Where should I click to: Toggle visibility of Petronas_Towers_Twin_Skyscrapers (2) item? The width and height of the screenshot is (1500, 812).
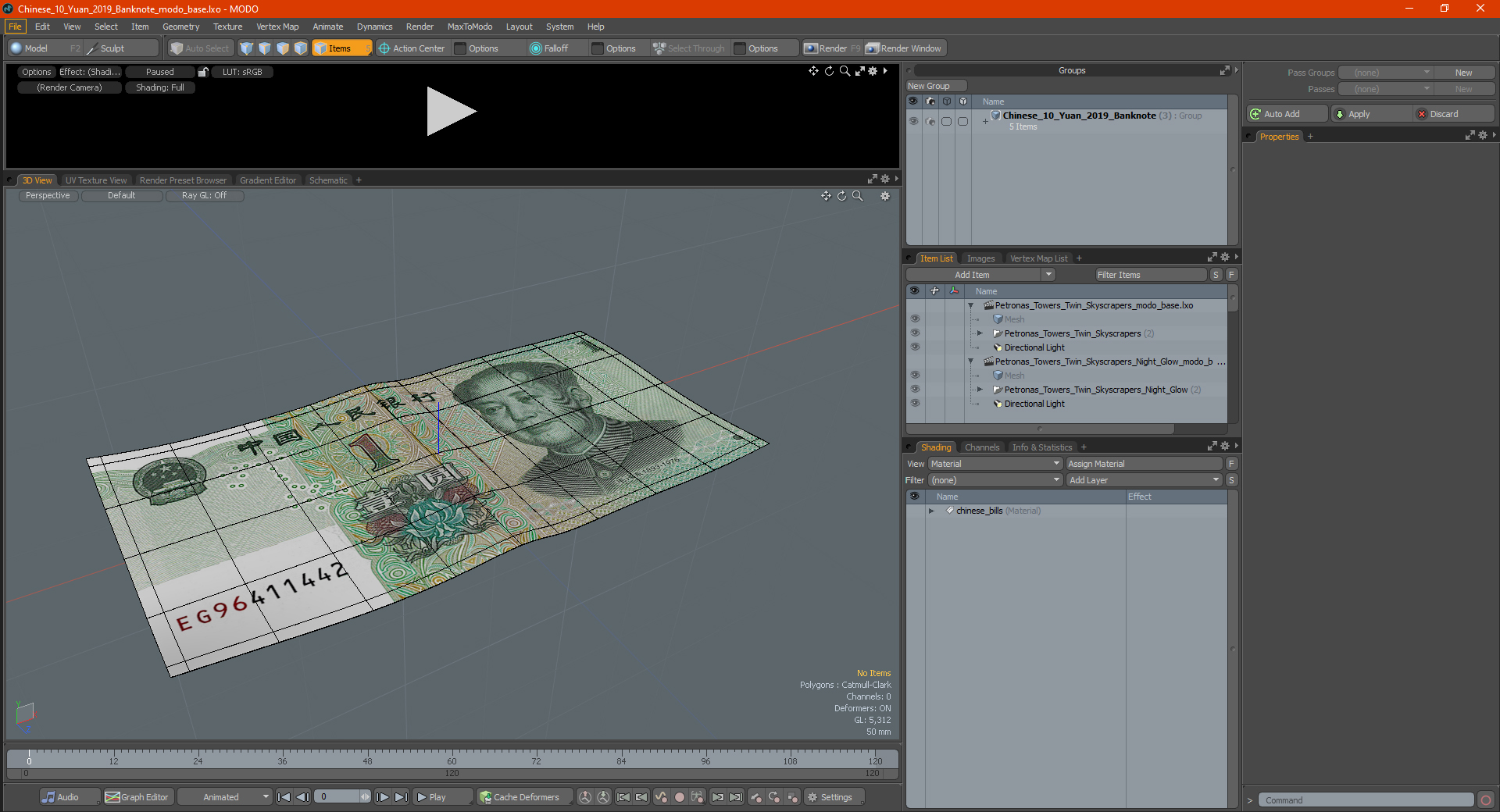[x=915, y=333]
